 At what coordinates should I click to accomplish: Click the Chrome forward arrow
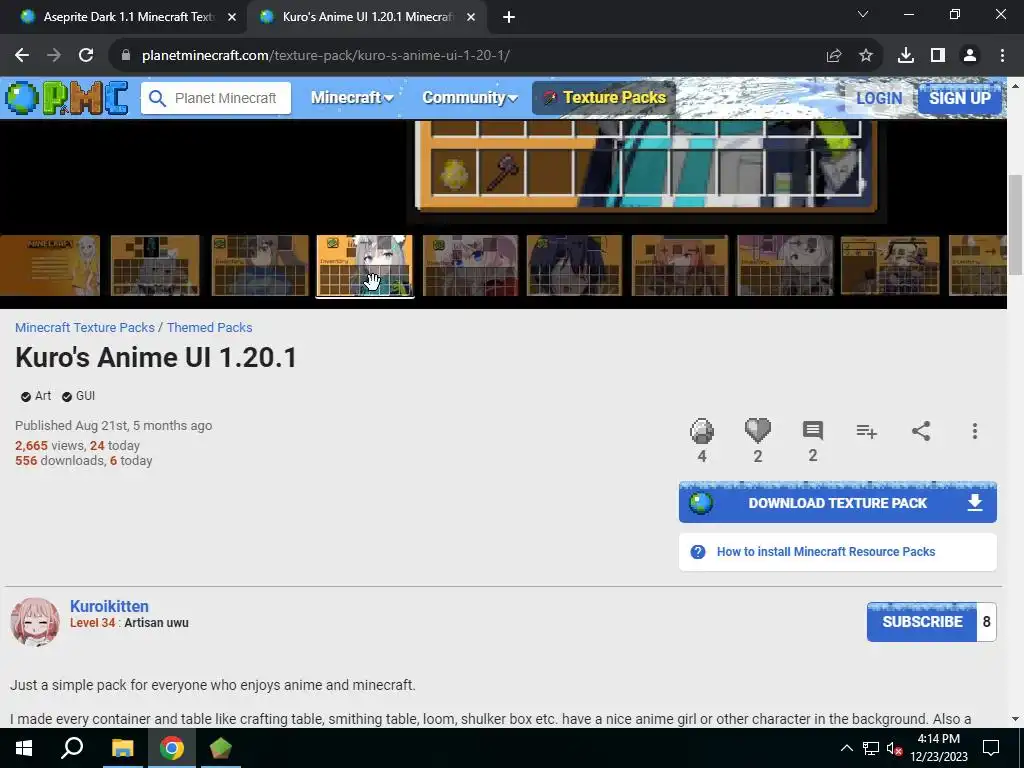coord(54,56)
